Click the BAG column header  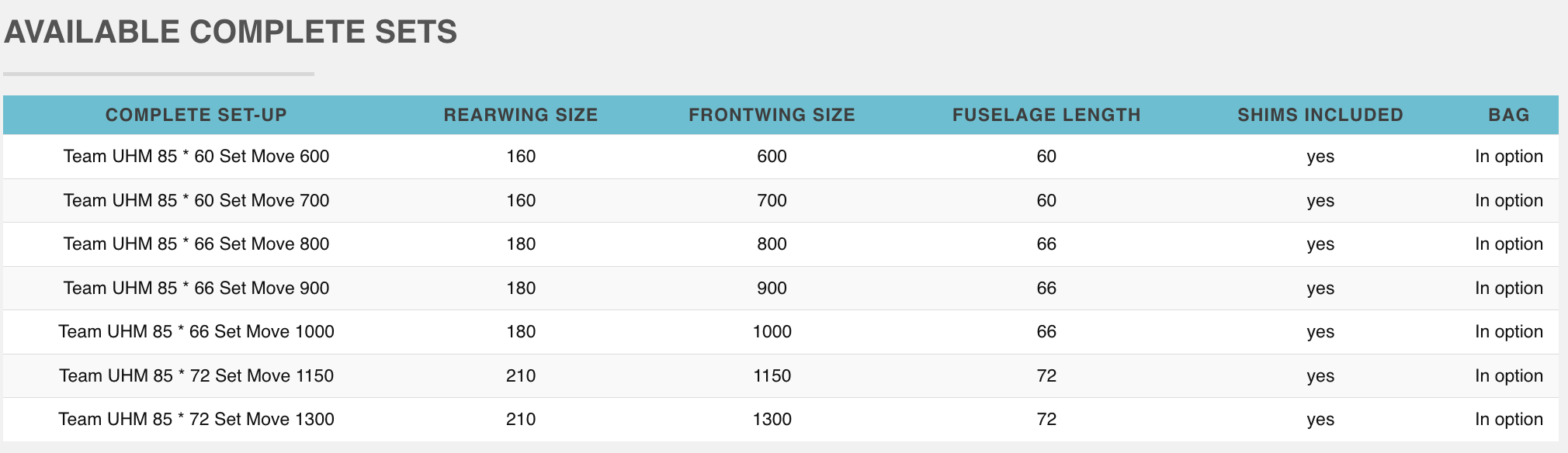(1509, 115)
